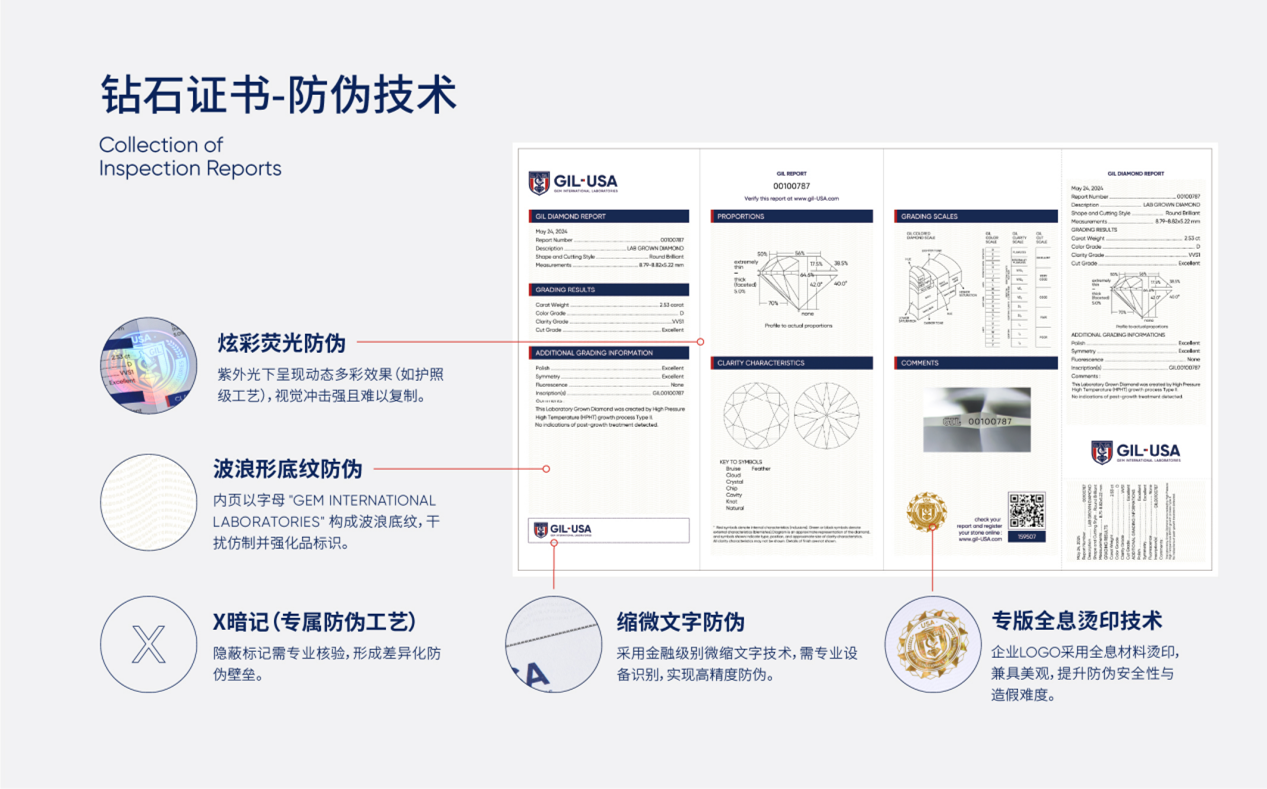Viewport: 1267px width, 789px height.
Task: Click the 炫彩荧光防伪 heading
Action: [281, 343]
